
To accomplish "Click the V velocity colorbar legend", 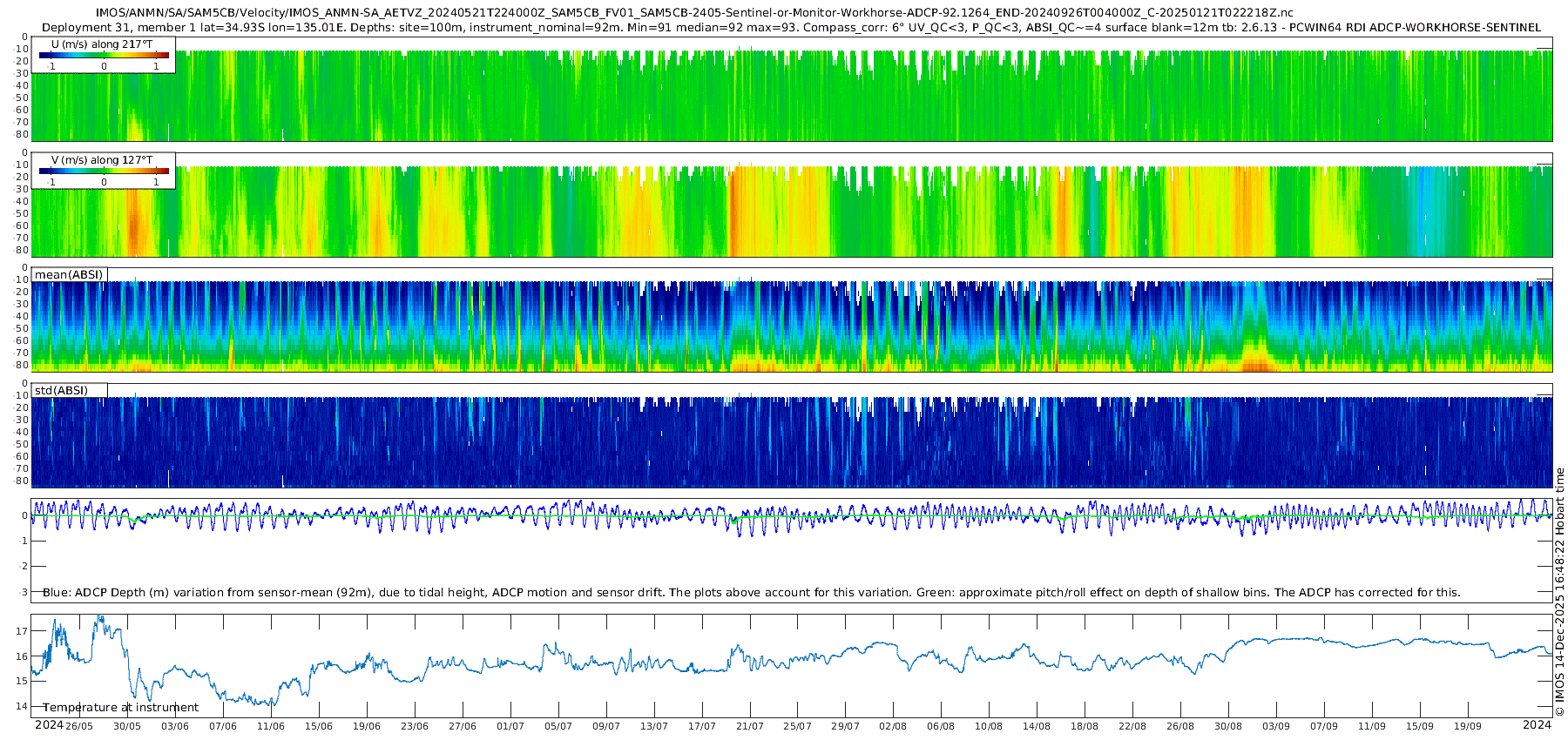I will pyautogui.click(x=104, y=171).
